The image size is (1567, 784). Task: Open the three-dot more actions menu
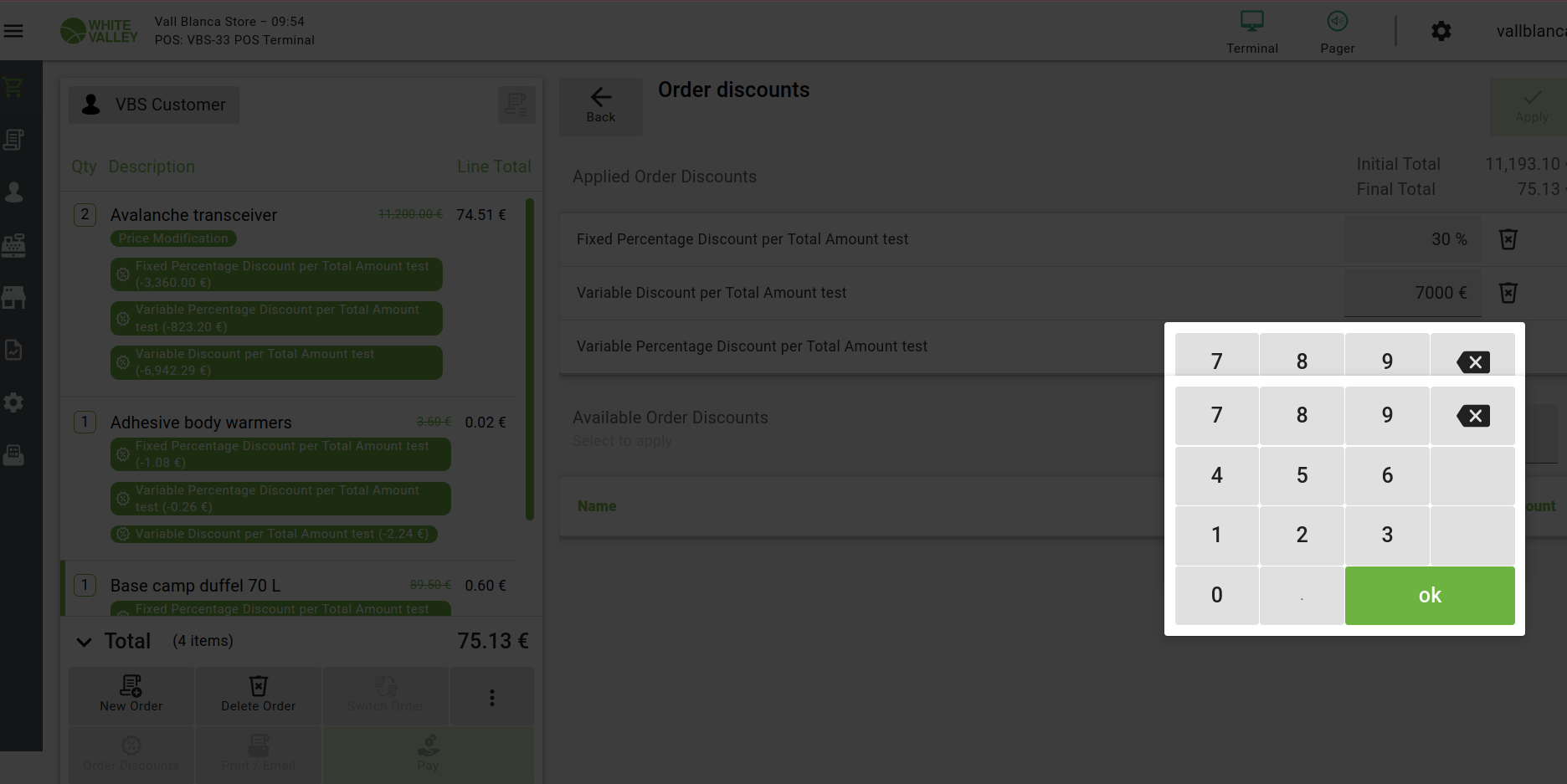[x=491, y=697]
